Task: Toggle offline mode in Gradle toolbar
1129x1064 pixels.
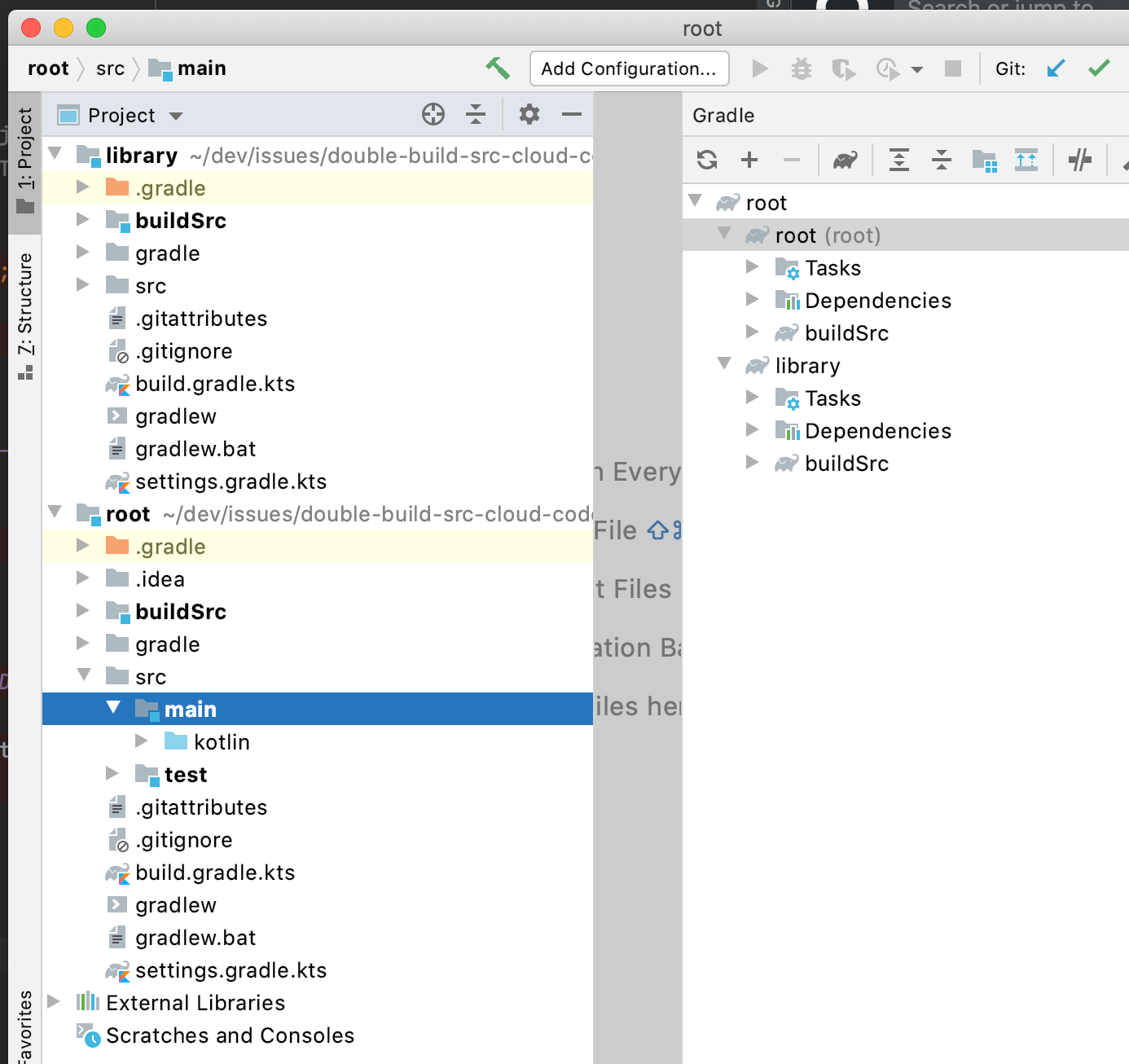Action: coord(1080,160)
